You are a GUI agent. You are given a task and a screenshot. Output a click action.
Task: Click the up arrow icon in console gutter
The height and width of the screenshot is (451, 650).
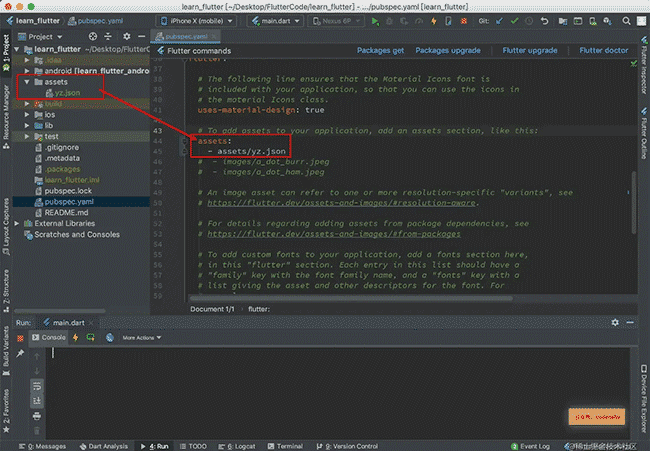37,356
